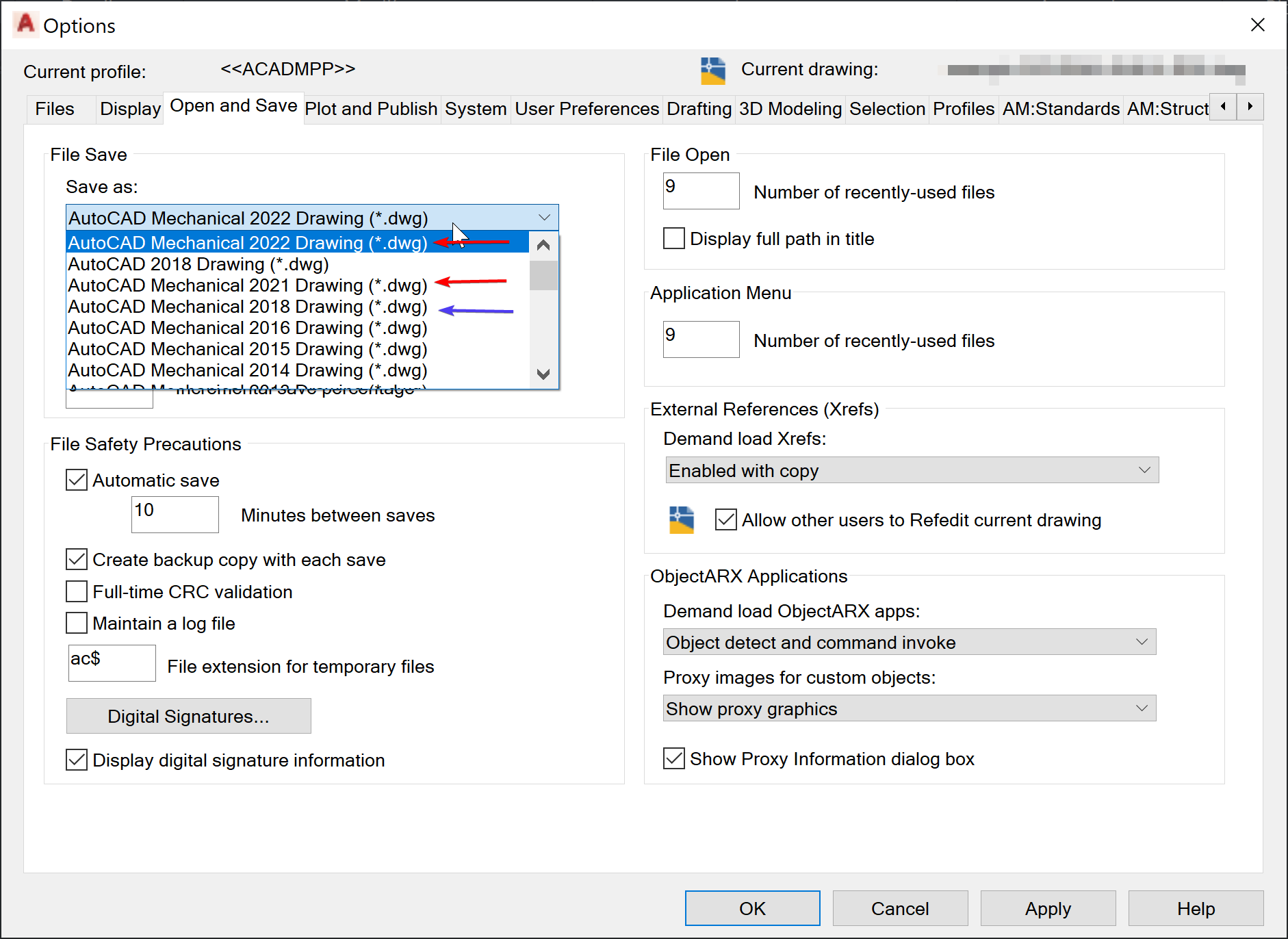Click the Cancel button
The height and width of the screenshot is (939, 1288).
tap(900, 908)
